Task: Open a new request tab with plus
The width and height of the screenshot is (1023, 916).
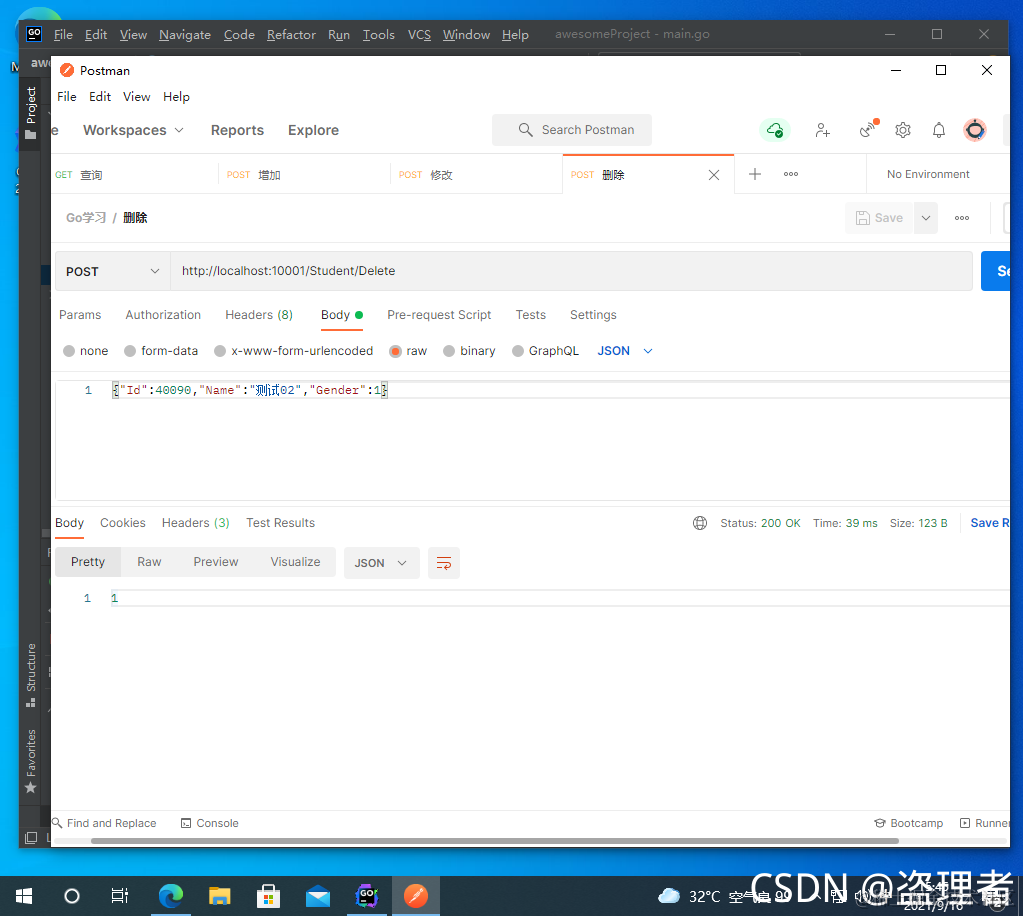Action: click(x=755, y=174)
